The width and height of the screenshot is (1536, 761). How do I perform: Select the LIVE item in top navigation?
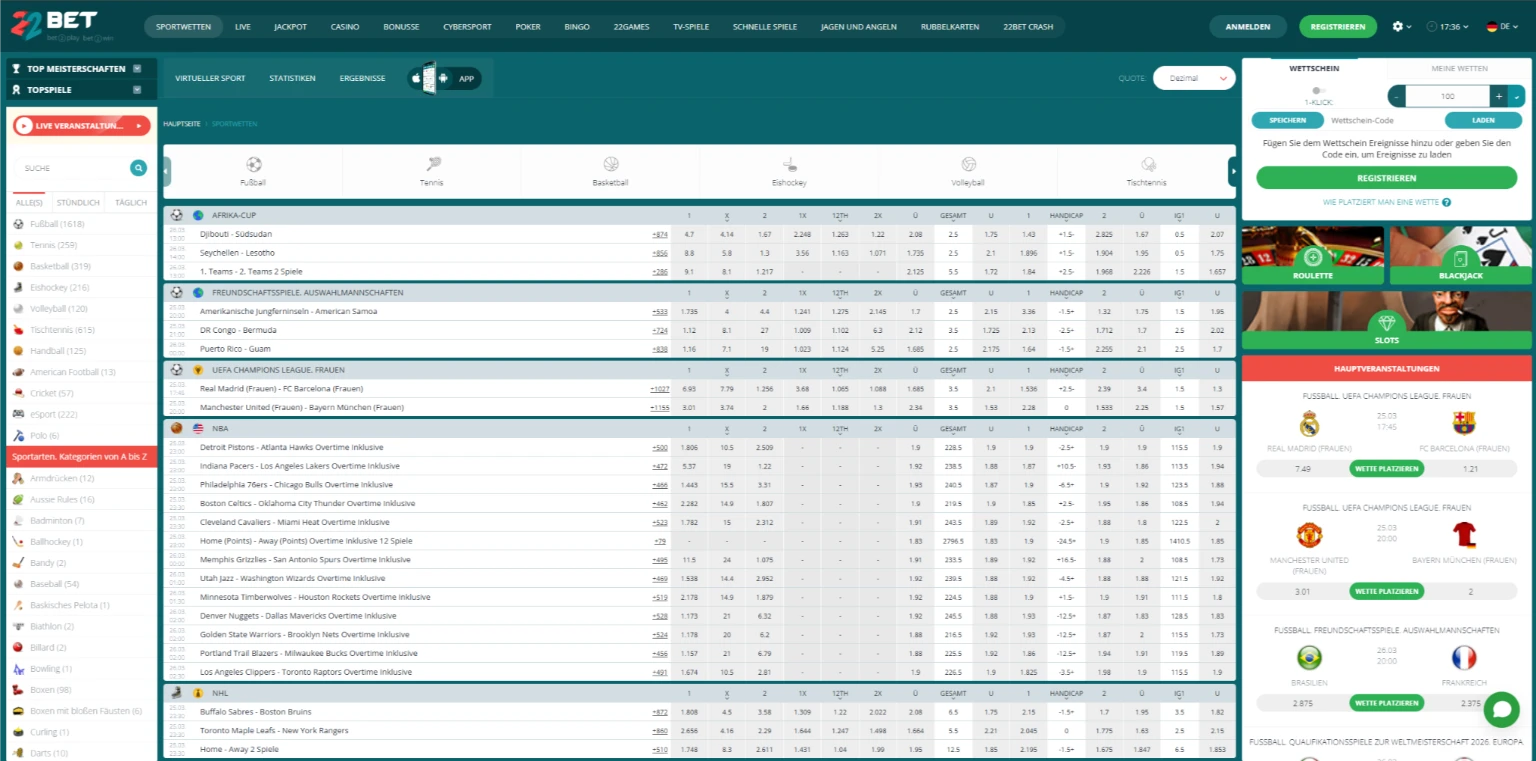242,27
